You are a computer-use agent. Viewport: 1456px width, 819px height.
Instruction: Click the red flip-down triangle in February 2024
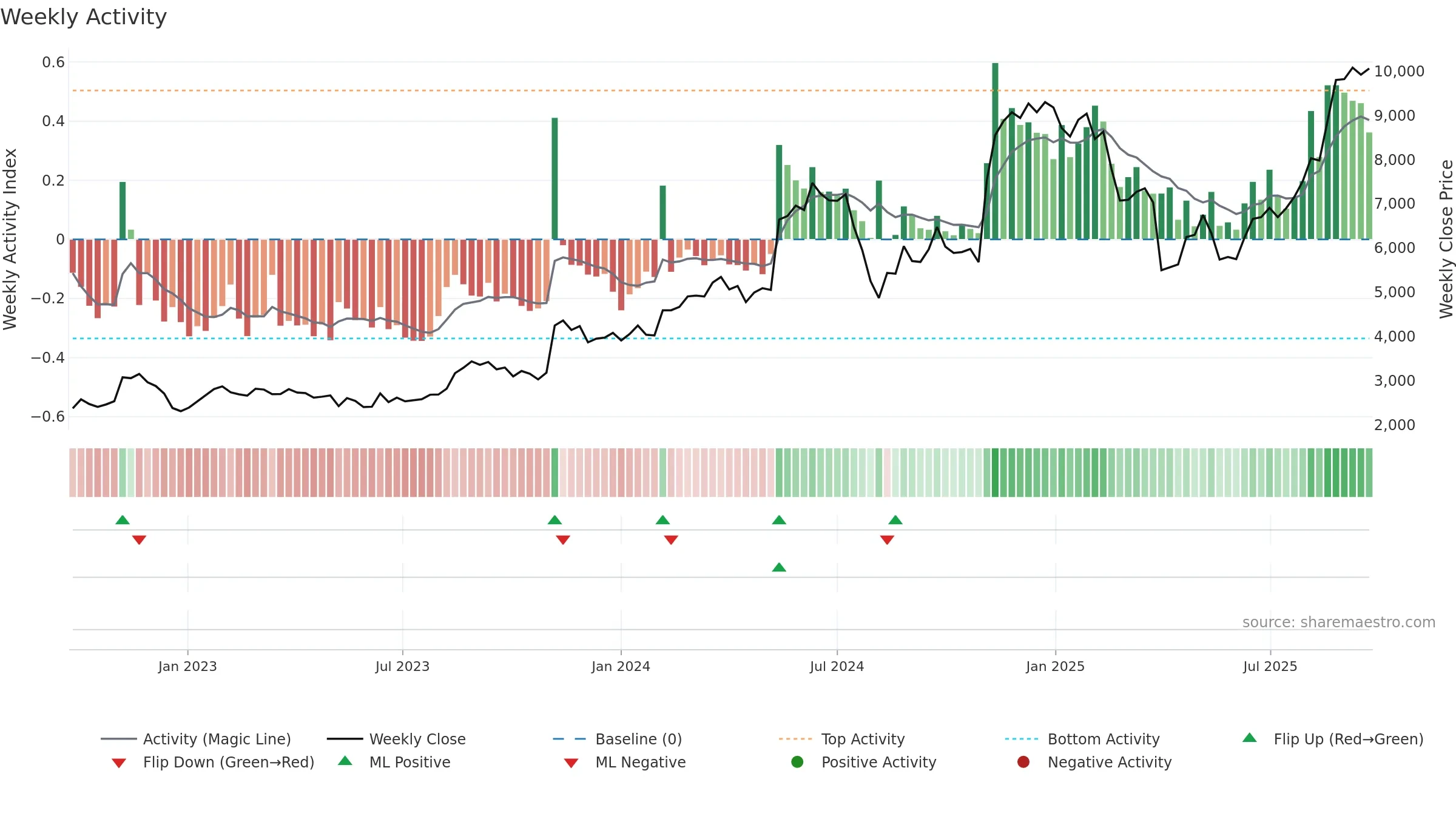pyautogui.click(x=671, y=540)
